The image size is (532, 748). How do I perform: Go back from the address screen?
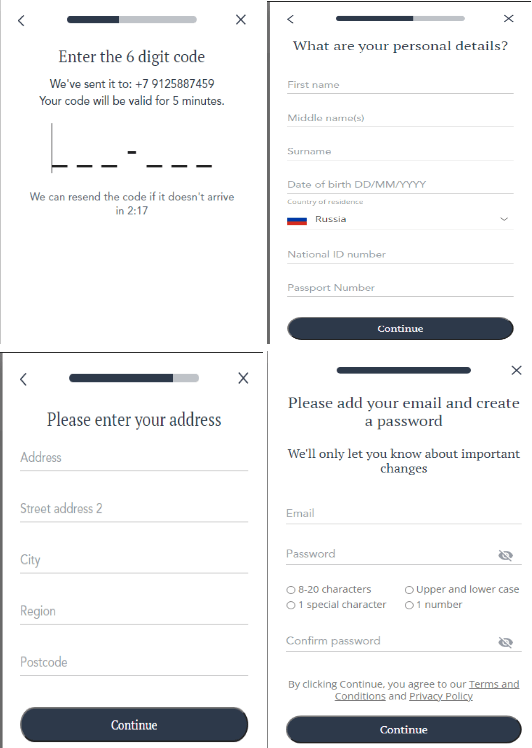[x=23, y=379]
